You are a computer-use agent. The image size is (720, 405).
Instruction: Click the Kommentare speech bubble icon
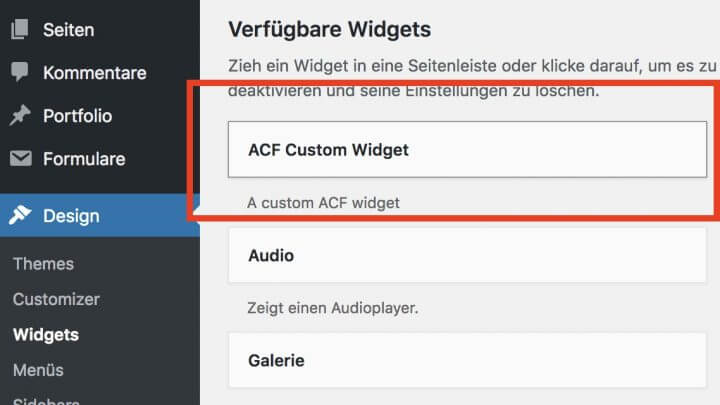pos(20,72)
